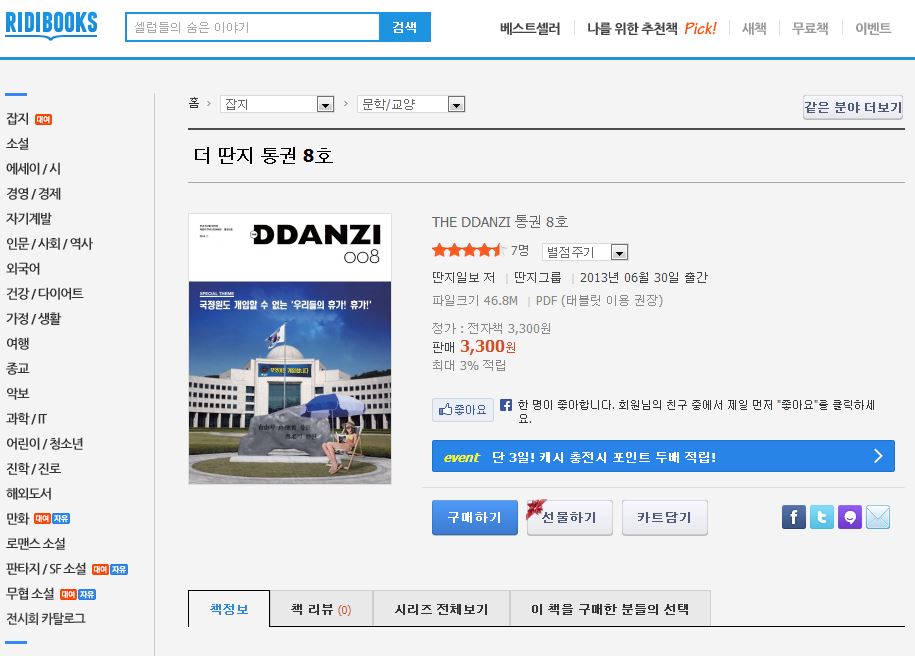Go to 홈 breadcrumb link
The height and width of the screenshot is (656, 915).
[x=194, y=103]
